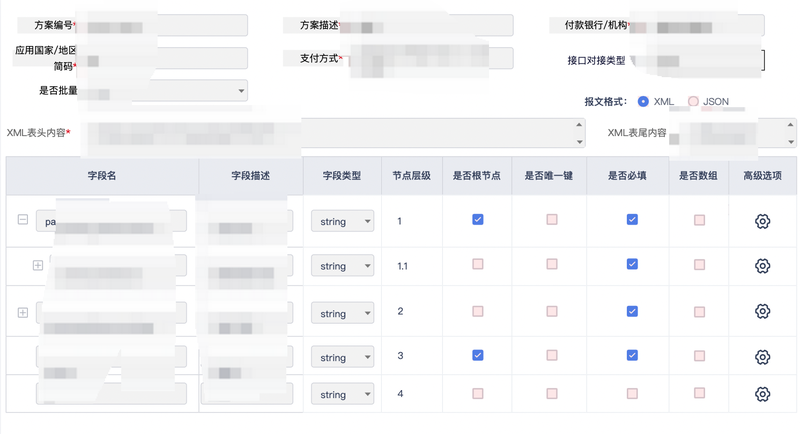Check 是否唯一键 for node level 2

point(552,311)
